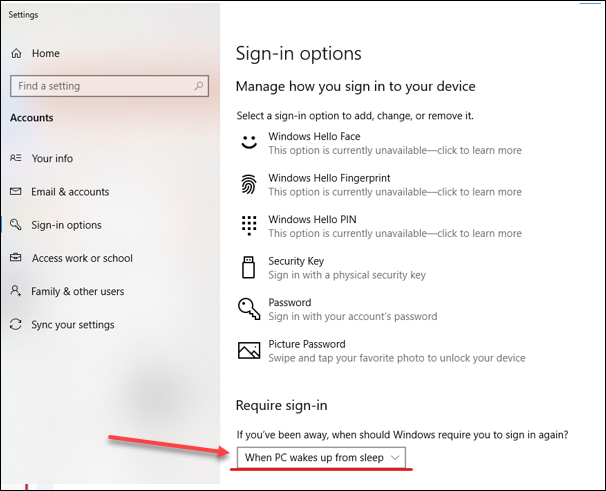
Task: Click the Windows Hello PIN keypad icon
Action: coord(249,225)
